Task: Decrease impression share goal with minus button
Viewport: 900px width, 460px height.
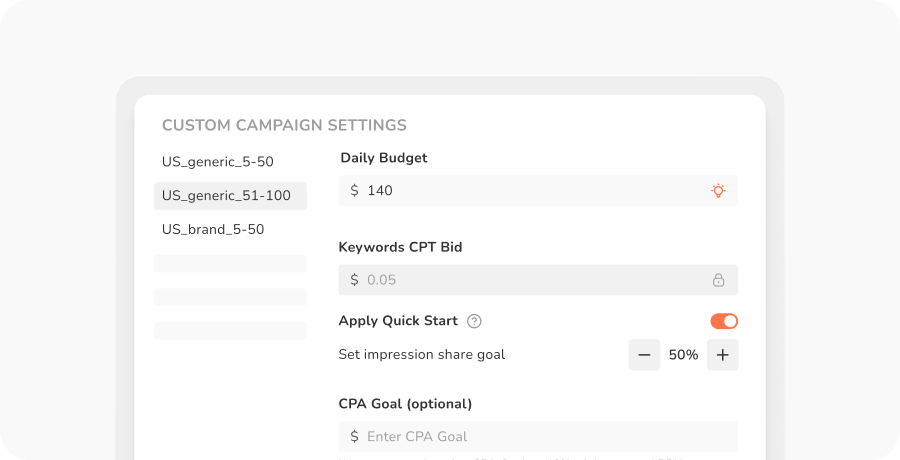Action: point(644,355)
